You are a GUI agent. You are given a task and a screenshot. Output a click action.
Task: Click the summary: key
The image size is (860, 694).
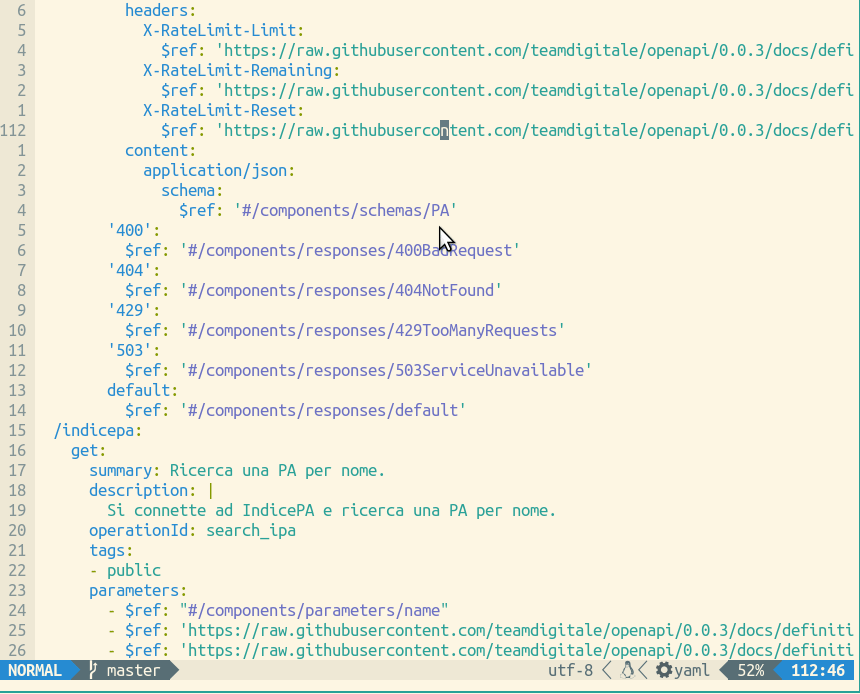(x=125, y=471)
